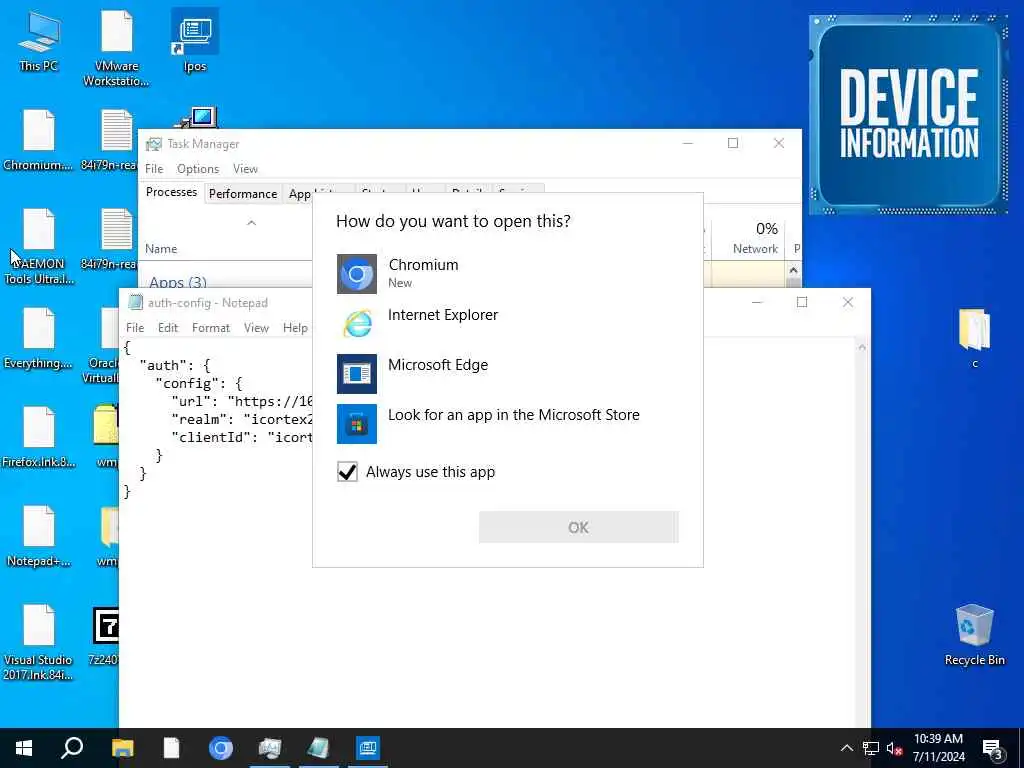
Task: Select the Chromium desktop file icon
Action: (x=38, y=140)
